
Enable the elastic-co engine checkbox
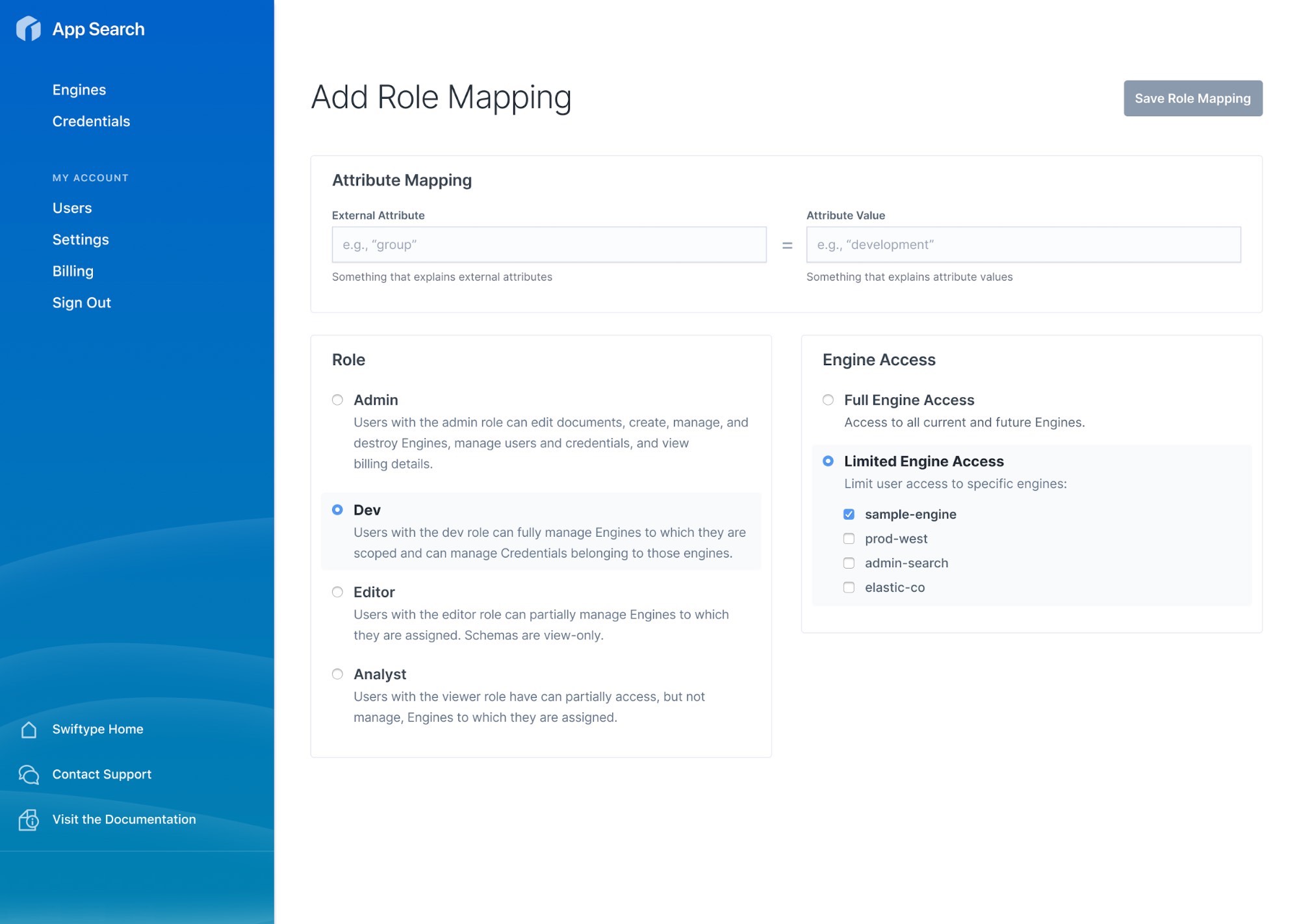848,587
